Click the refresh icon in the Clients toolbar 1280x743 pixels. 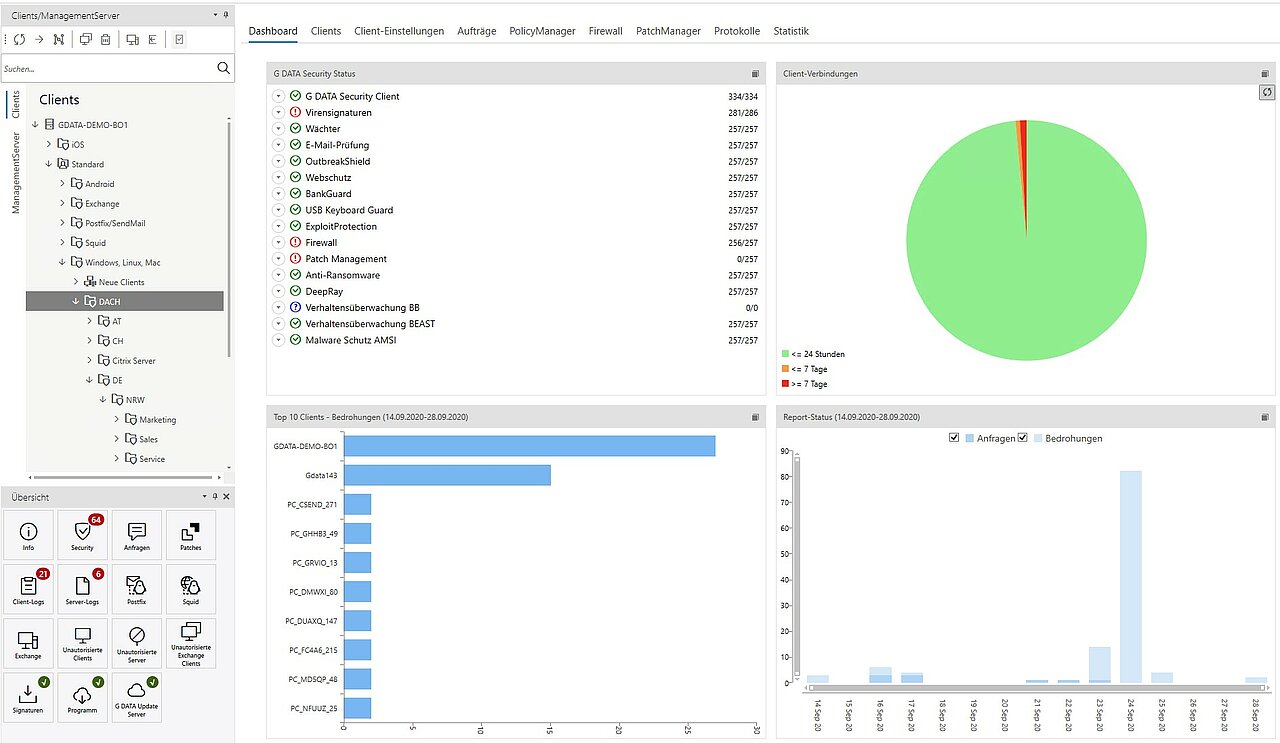[18, 40]
